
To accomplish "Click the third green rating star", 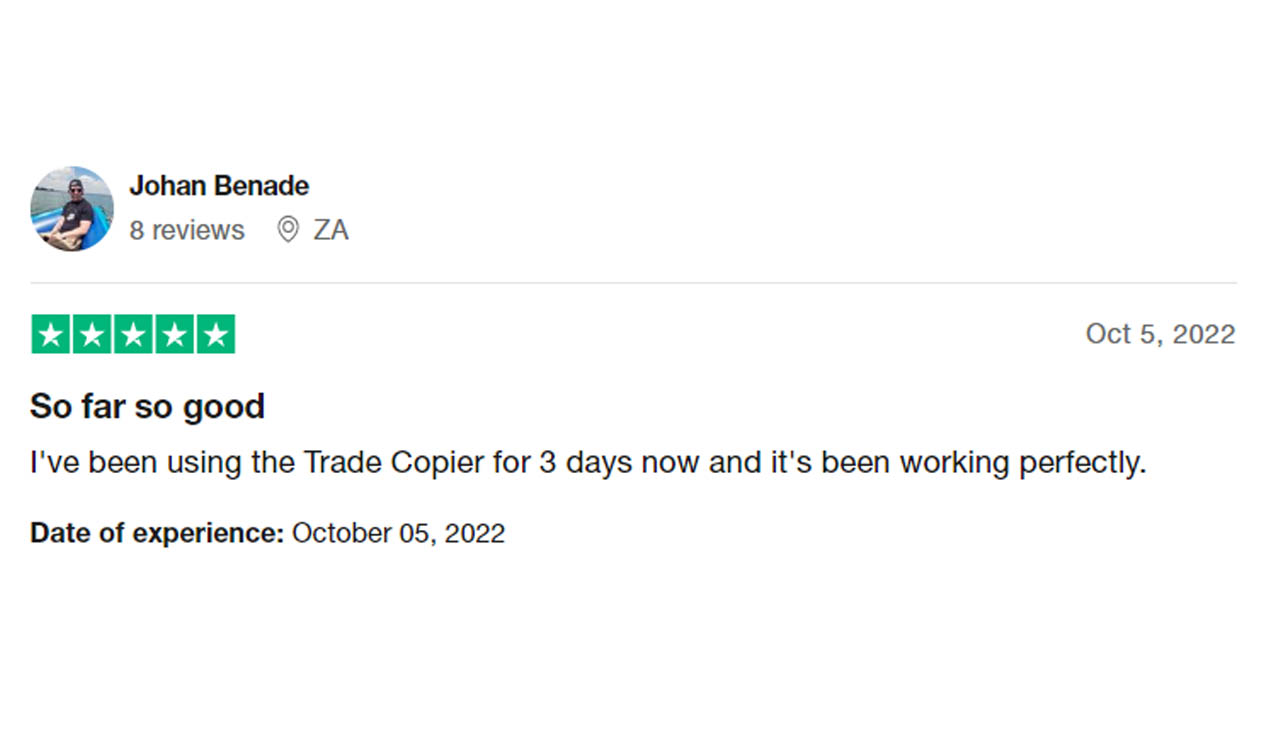I will coord(133,334).
